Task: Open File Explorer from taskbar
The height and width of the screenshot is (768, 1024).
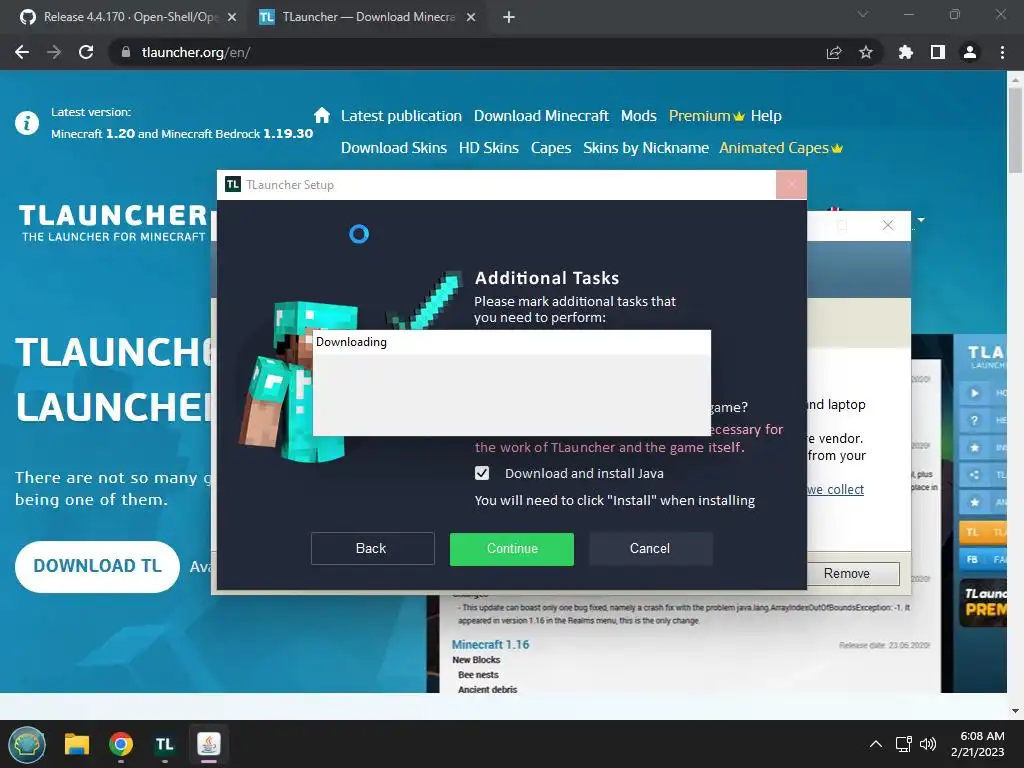Action: pyautogui.click(x=76, y=744)
